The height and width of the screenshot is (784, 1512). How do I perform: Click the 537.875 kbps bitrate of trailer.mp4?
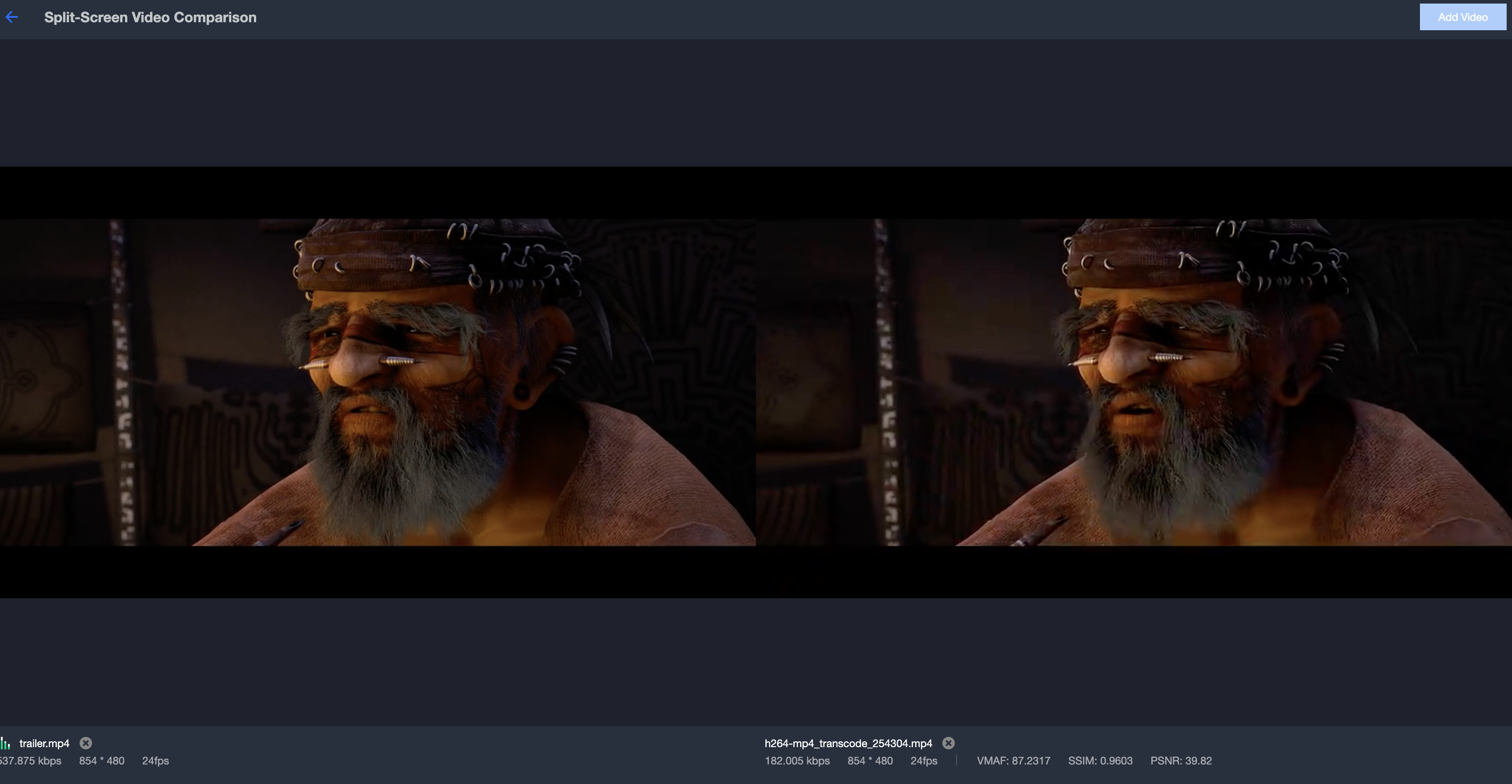tap(31, 761)
